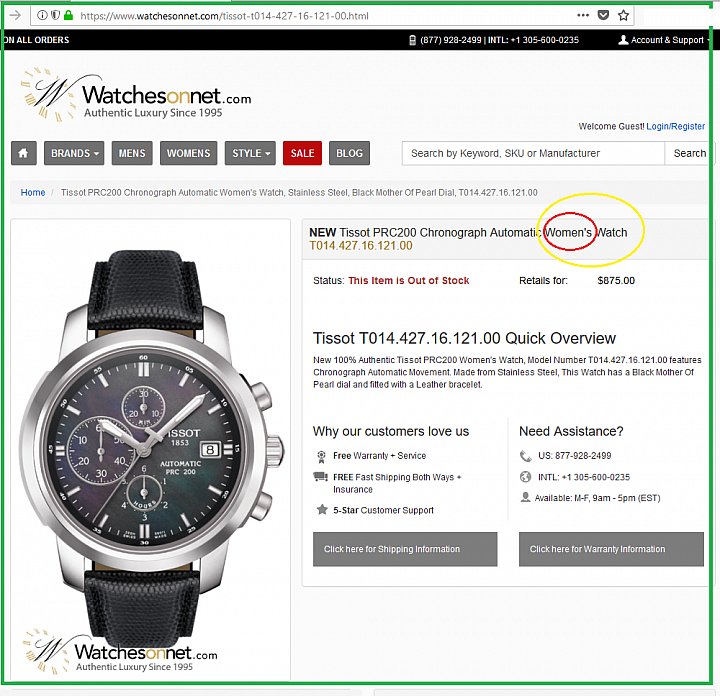Click the INTL globe icon
Screen dimensions: 720x696
[x=525, y=477]
